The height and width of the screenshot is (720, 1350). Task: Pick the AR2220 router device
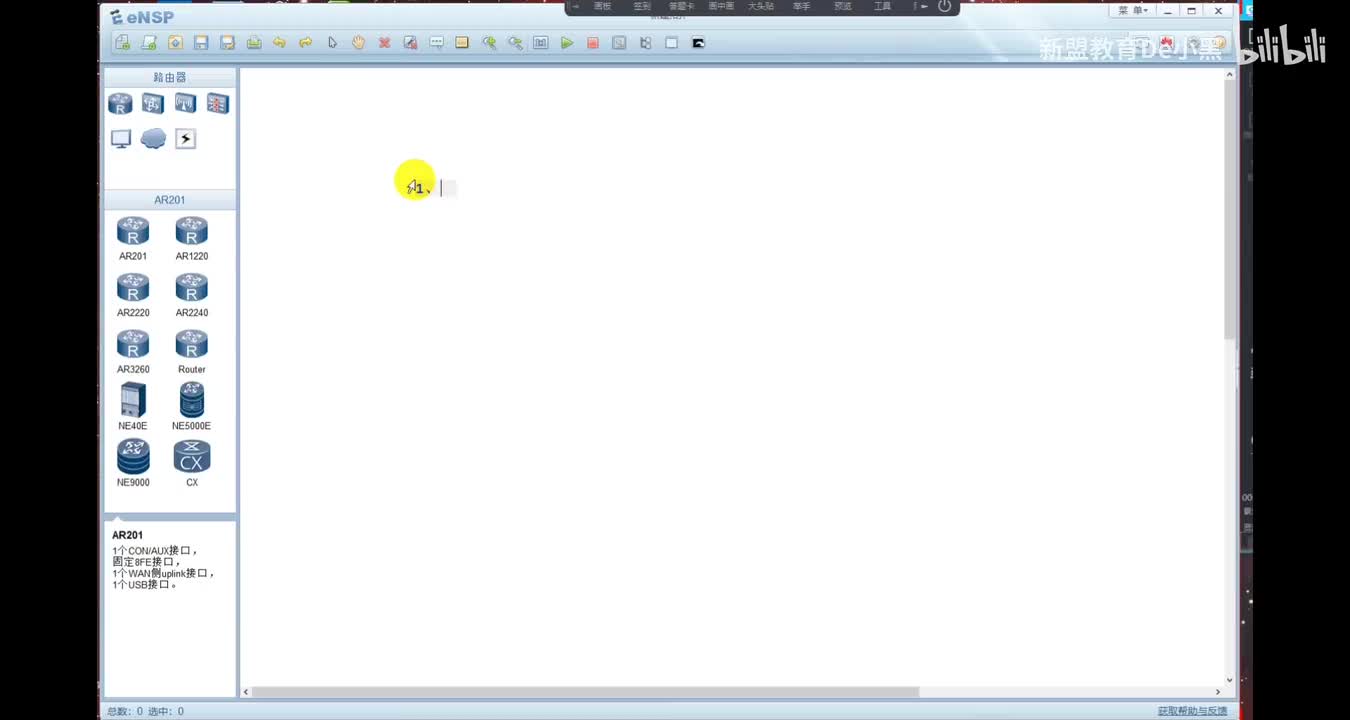[x=133, y=295]
